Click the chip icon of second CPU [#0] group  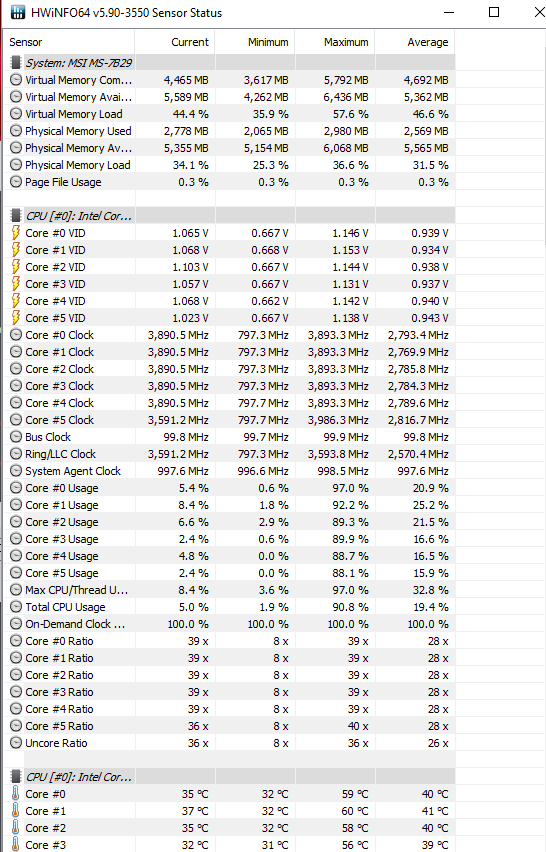click(16, 776)
